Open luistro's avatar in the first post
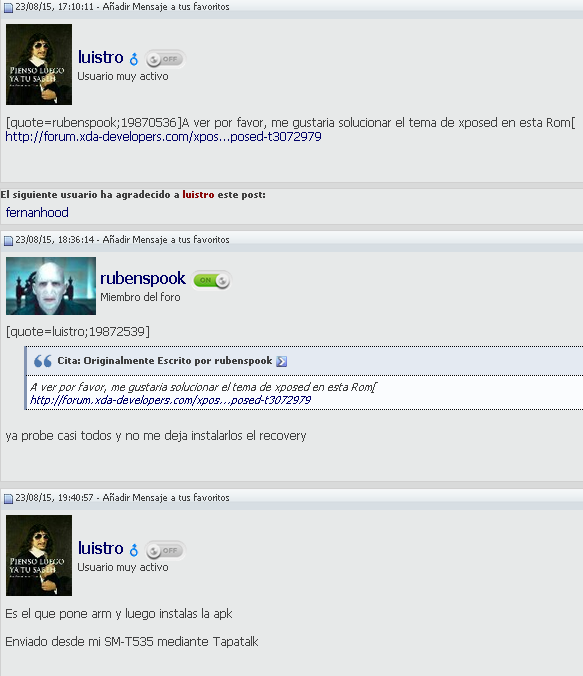The height and width of the screenshot is (676, 583). (39, 64)
